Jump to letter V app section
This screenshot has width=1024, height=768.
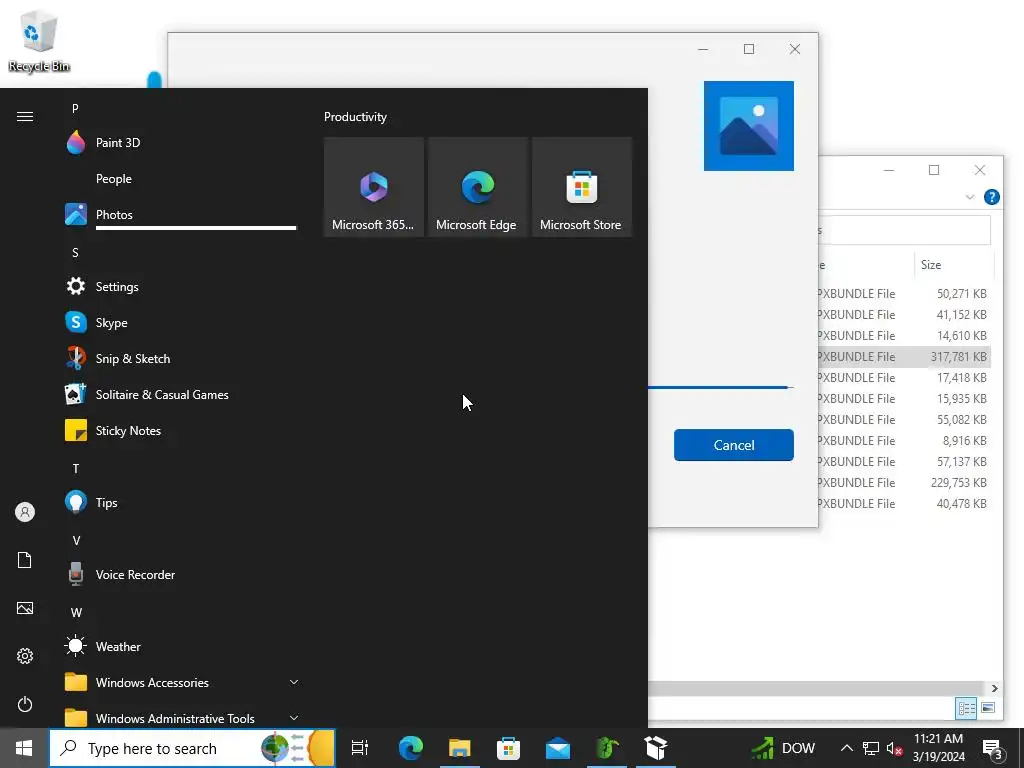click(76, 540)
